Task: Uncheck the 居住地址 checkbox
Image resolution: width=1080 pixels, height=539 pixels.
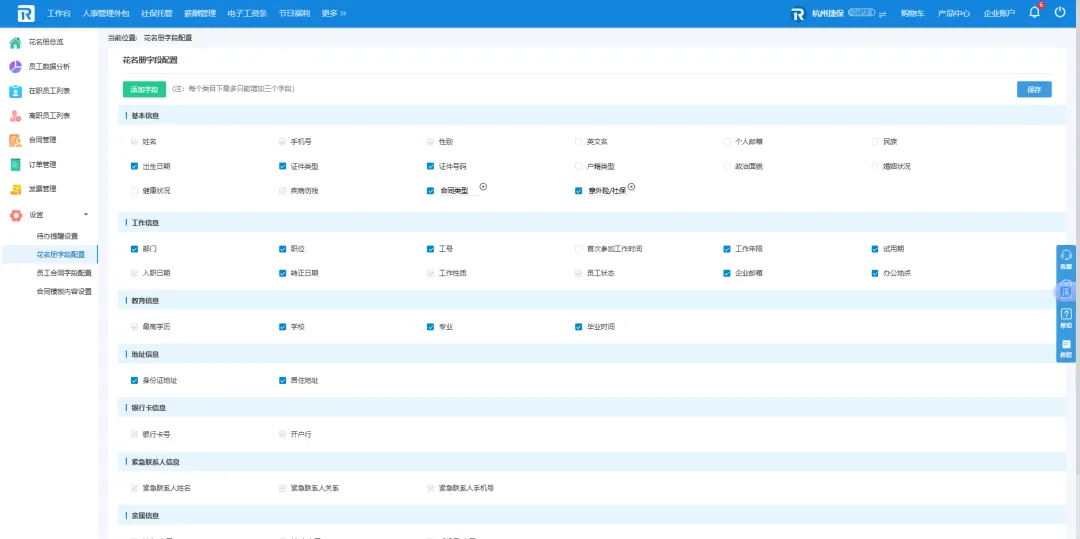Action: coord(282,380)
